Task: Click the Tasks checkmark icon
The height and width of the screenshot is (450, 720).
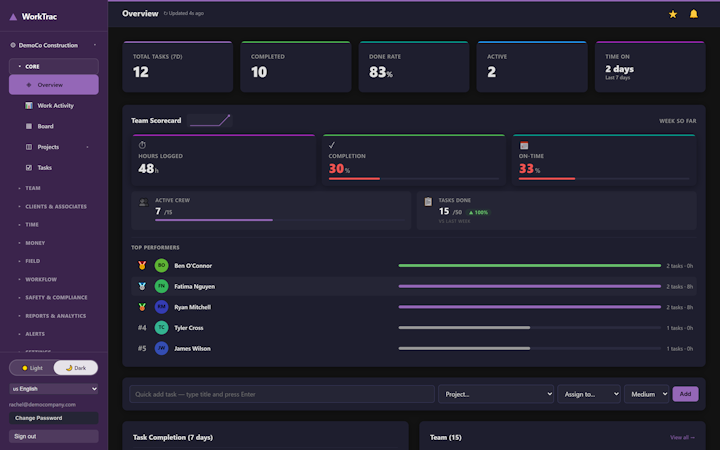Action: [x=29, y=168]
